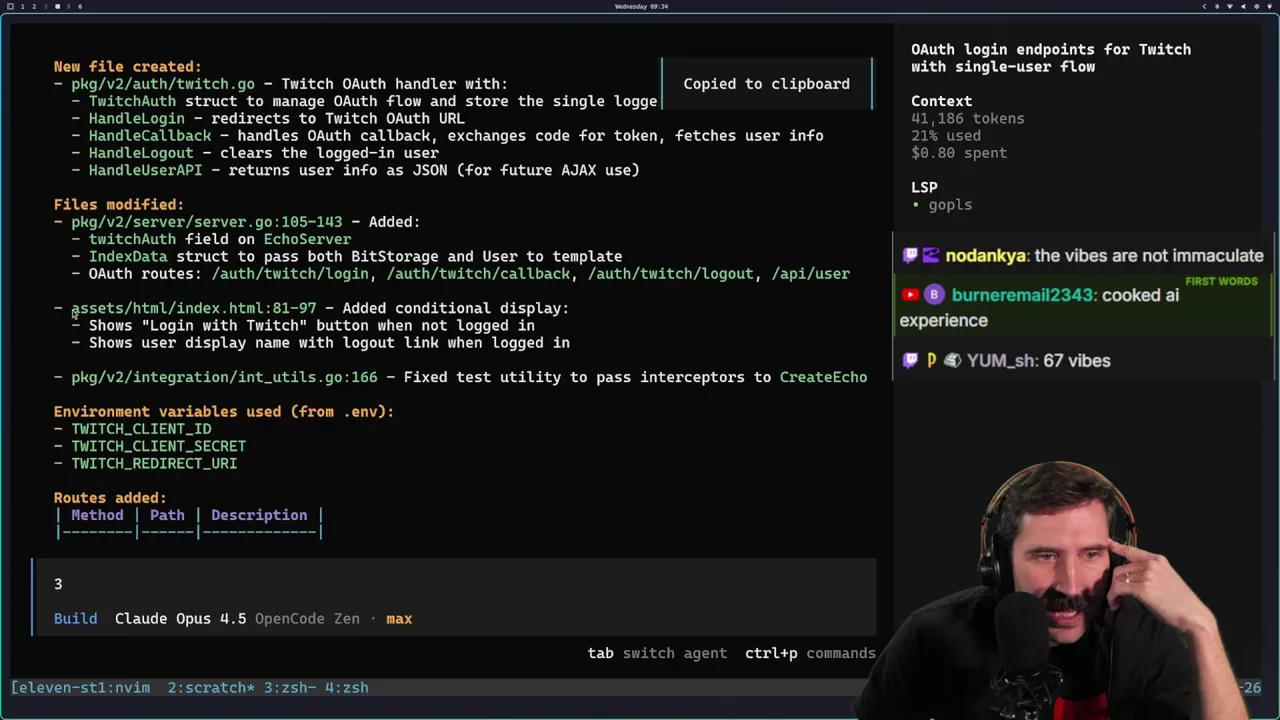Click the max variant label
Image resolution: width=1280 pixels, height=720 pixels.
[399, 619]
